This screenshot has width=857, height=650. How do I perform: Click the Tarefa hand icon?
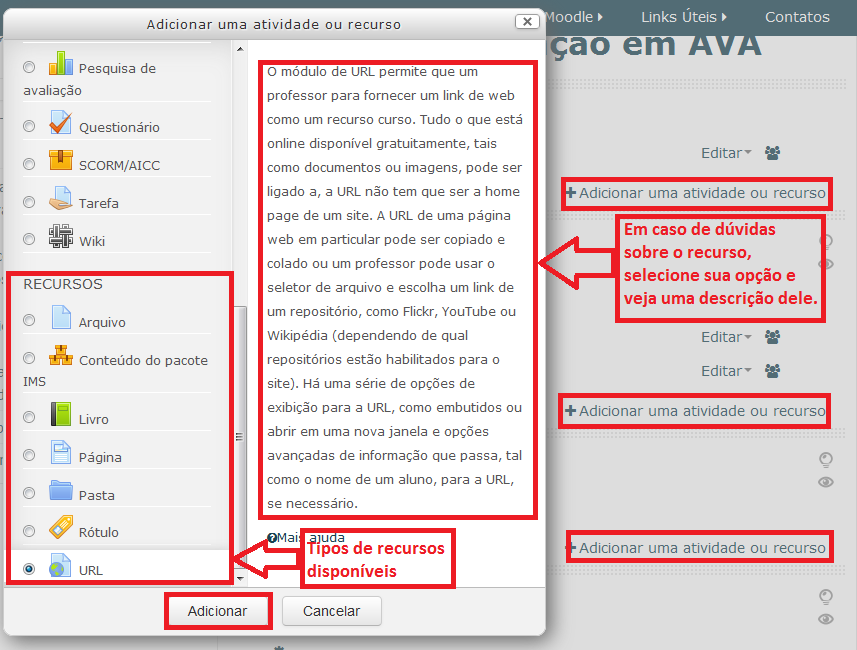61,201
